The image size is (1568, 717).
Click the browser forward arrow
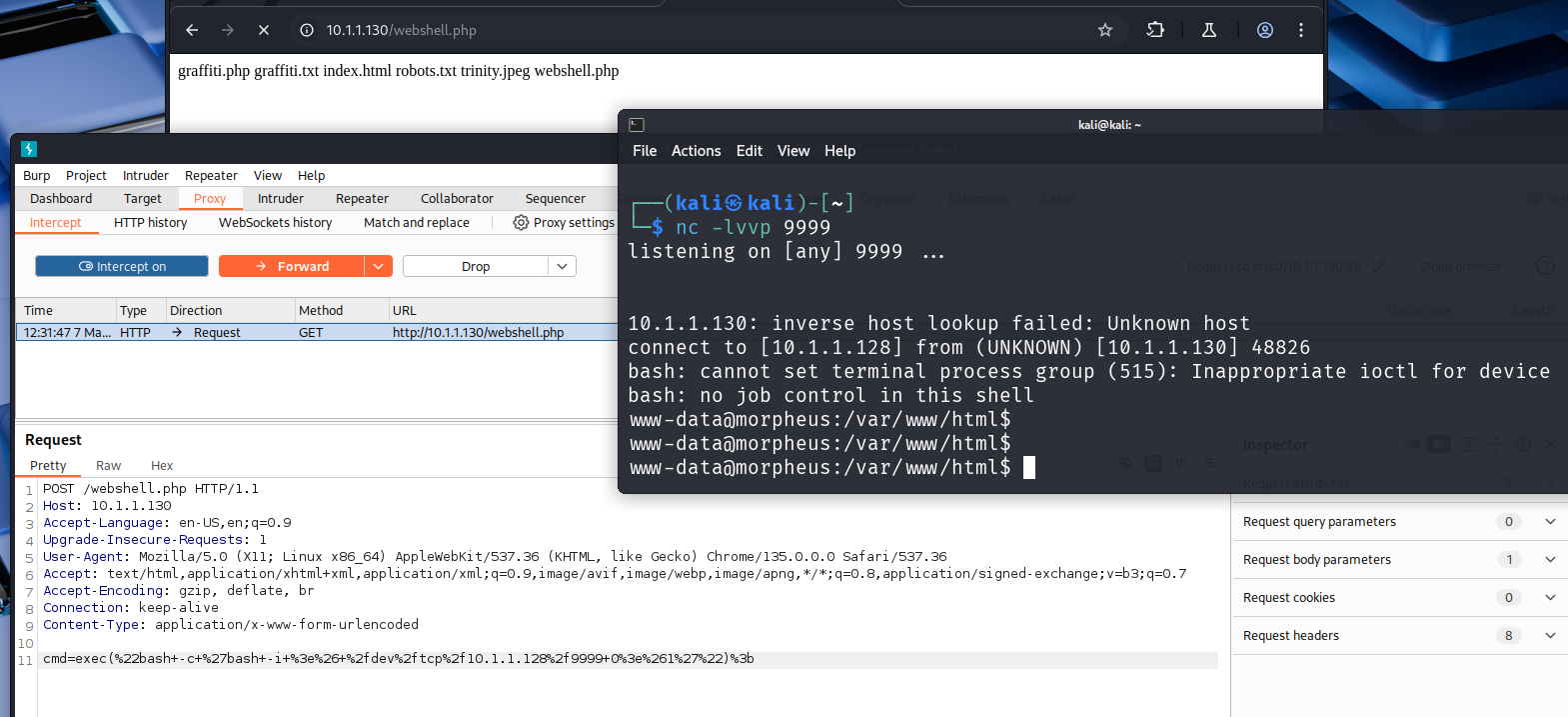[228, 30]
